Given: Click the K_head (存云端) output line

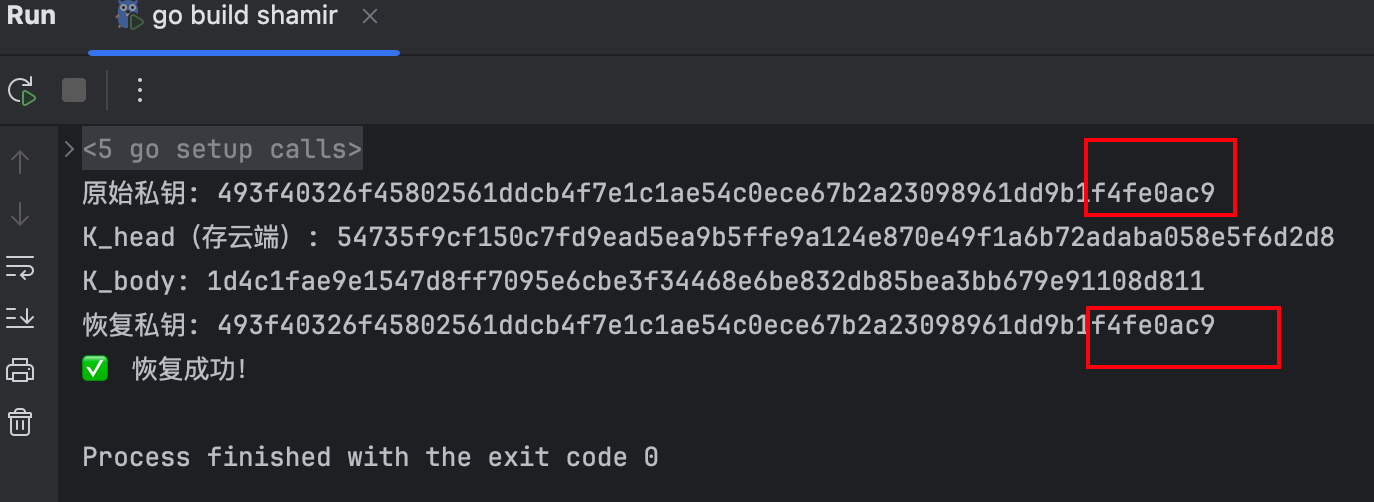Looking at the screenshot, I should (708, 238).
